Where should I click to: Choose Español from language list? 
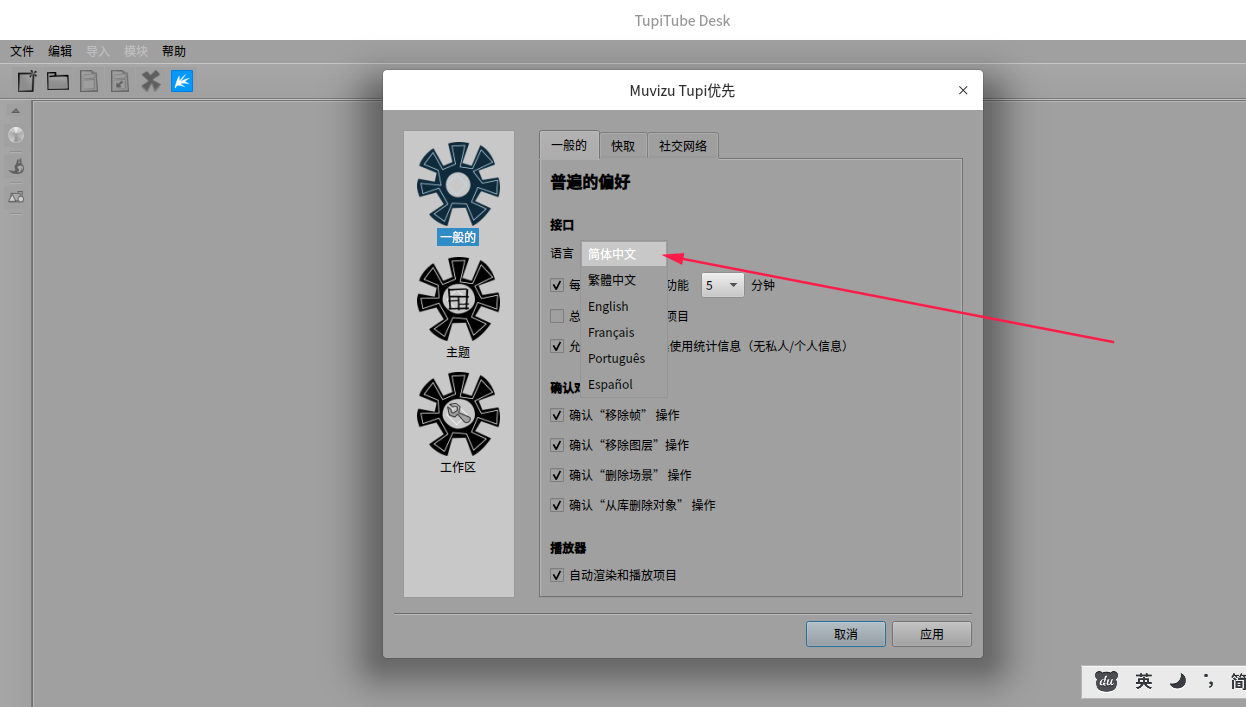pyautogui.click(x=624, y=384)
